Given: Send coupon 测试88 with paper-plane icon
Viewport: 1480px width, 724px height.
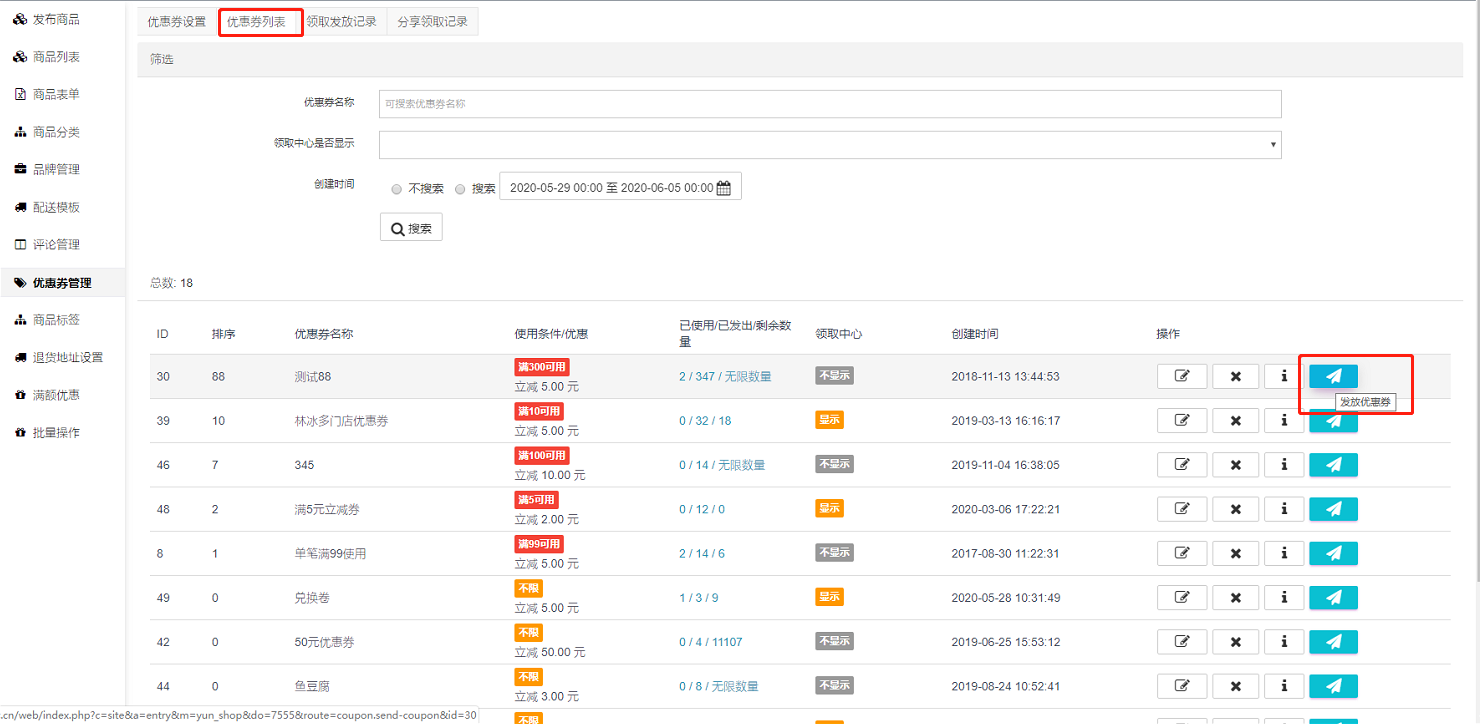Looking at the screenshot, I should (1333, 376).
